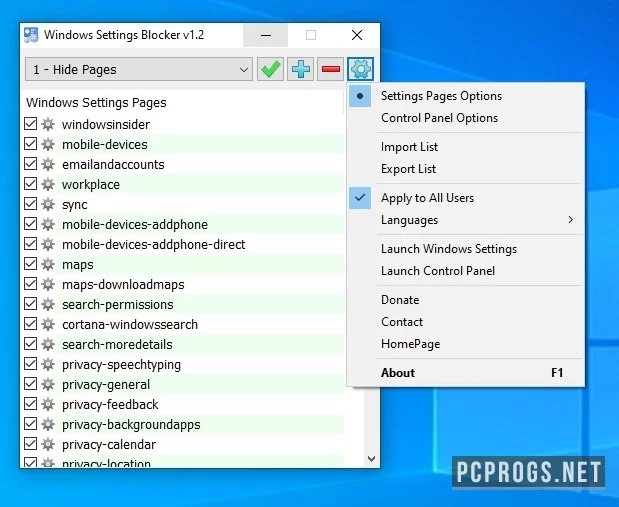Select the maps-downloadmaps row text
This screenshot has height=507, width=619.
[x=123, y=284]
